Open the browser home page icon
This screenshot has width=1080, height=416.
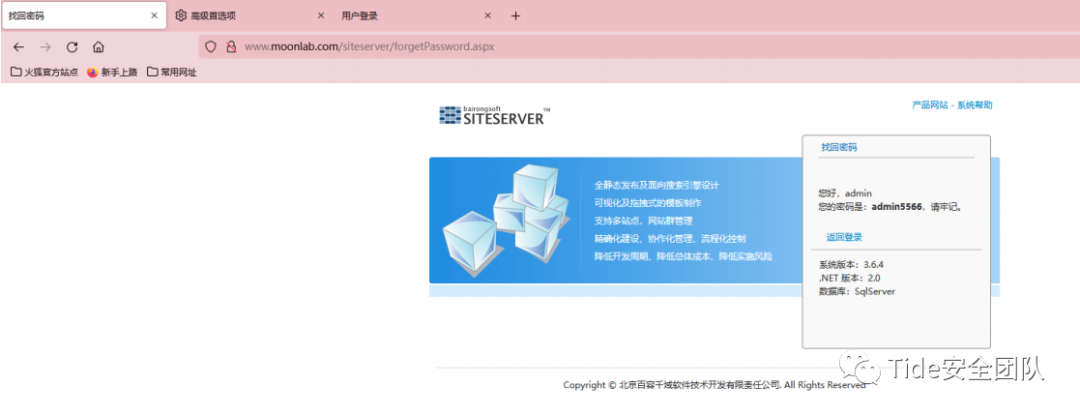point(98,47)
